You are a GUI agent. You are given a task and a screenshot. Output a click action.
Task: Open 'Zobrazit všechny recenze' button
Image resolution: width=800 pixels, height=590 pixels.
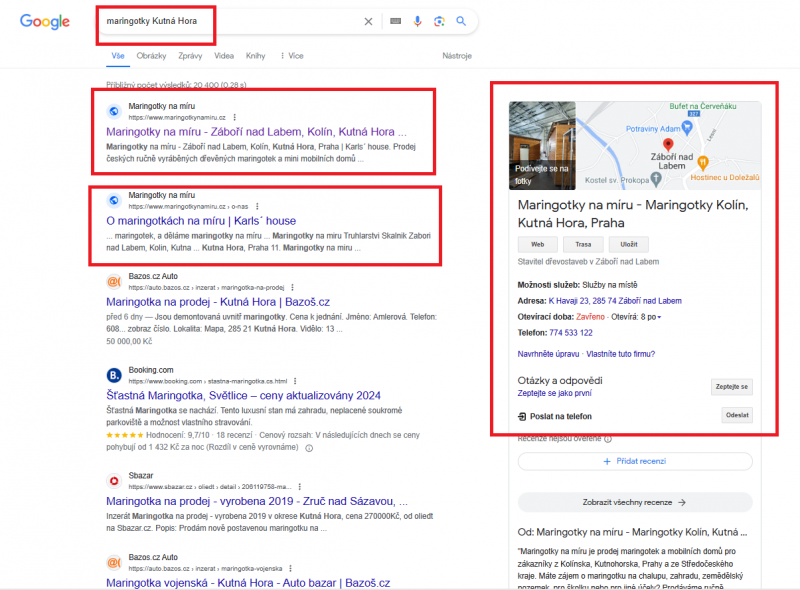635,502
